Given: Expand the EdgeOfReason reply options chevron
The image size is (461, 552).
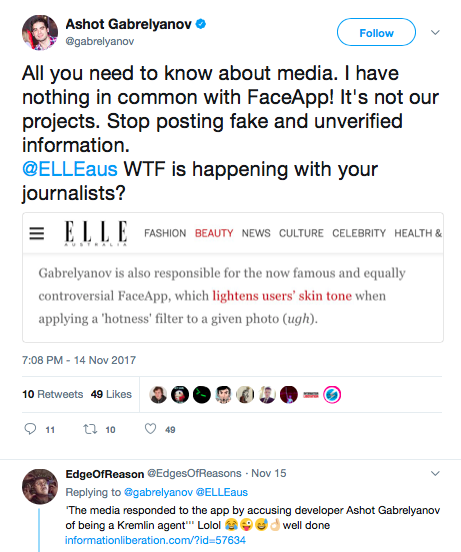Looking at the screenshot, I should click(x=435, y=473).
